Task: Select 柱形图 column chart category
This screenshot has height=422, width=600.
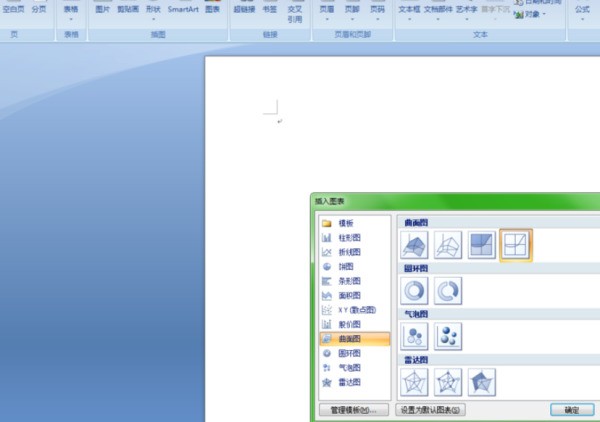Action: 355,238
